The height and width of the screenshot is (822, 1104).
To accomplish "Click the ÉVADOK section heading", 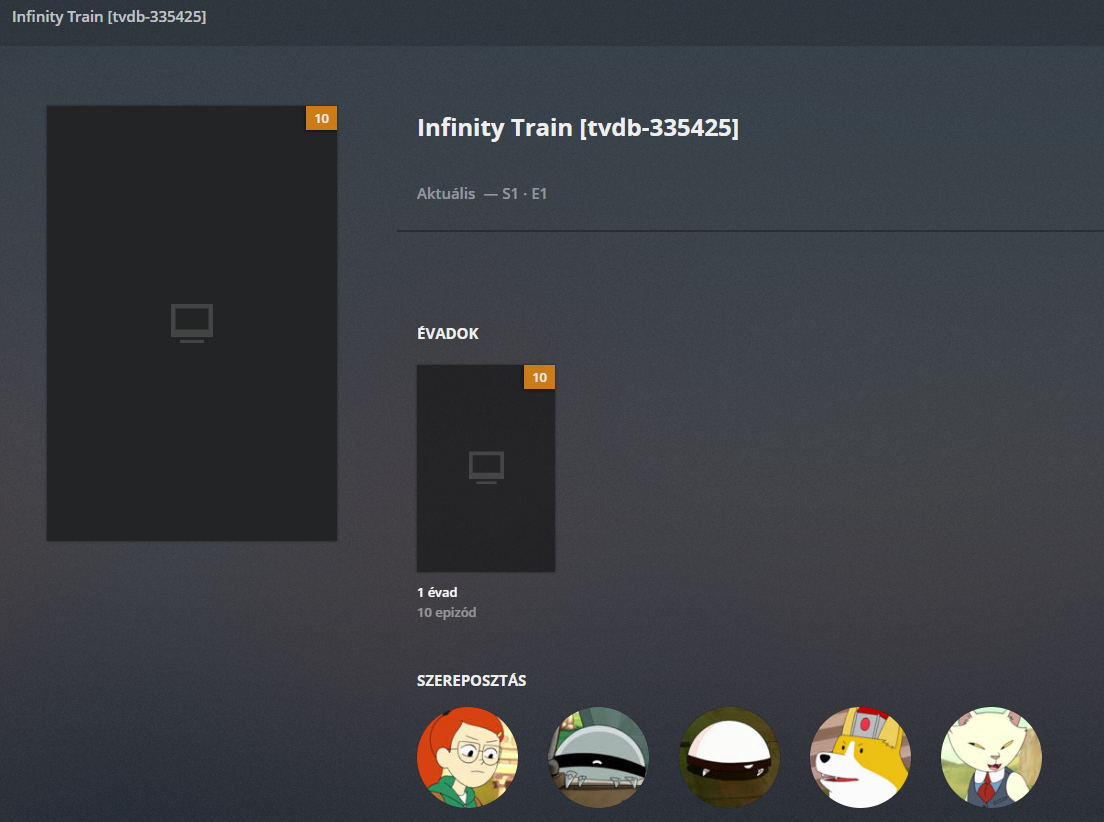I will click(447, 333).
